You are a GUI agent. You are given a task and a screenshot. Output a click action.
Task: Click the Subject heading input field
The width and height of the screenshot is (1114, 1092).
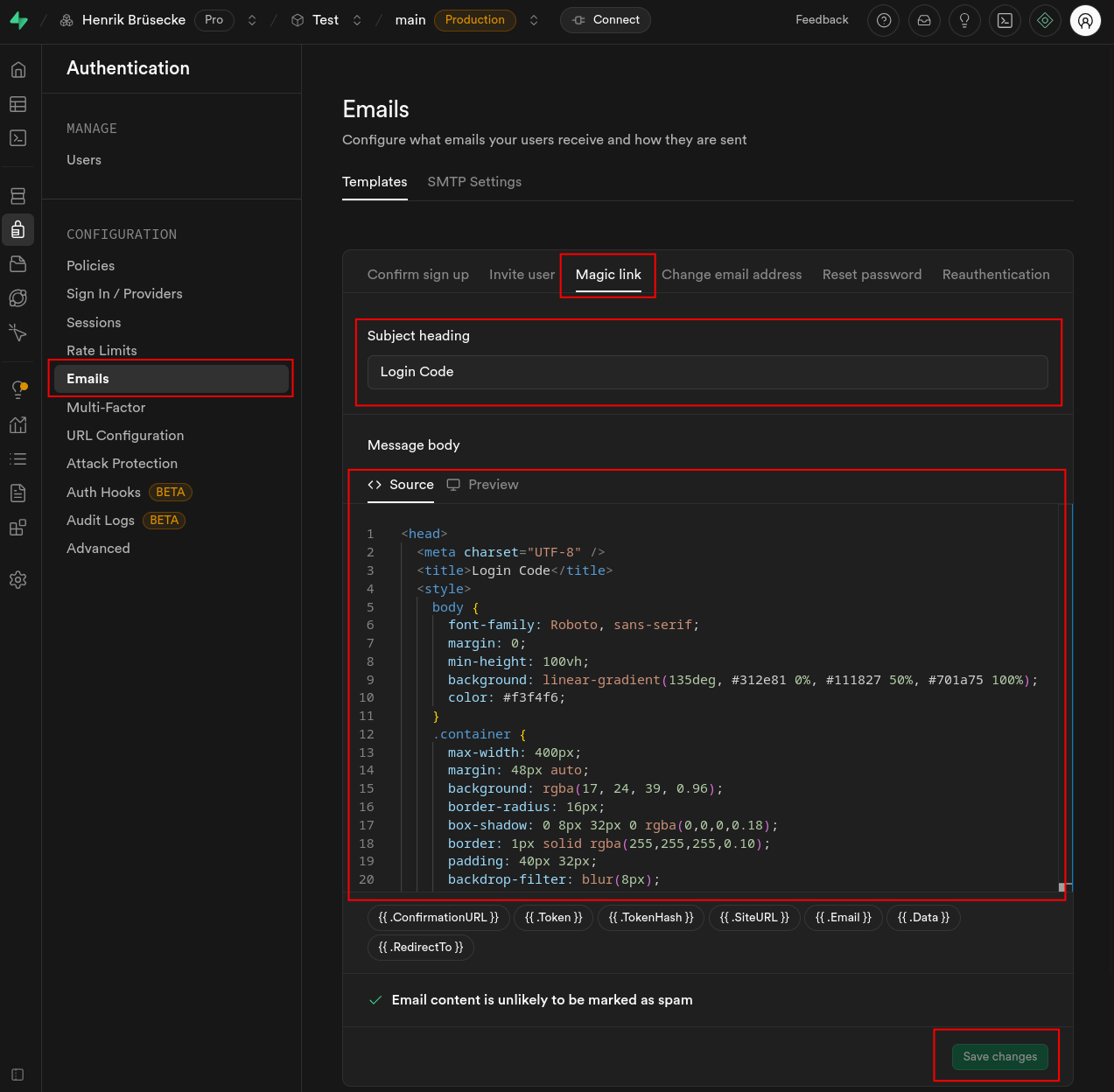click(707, 372)
